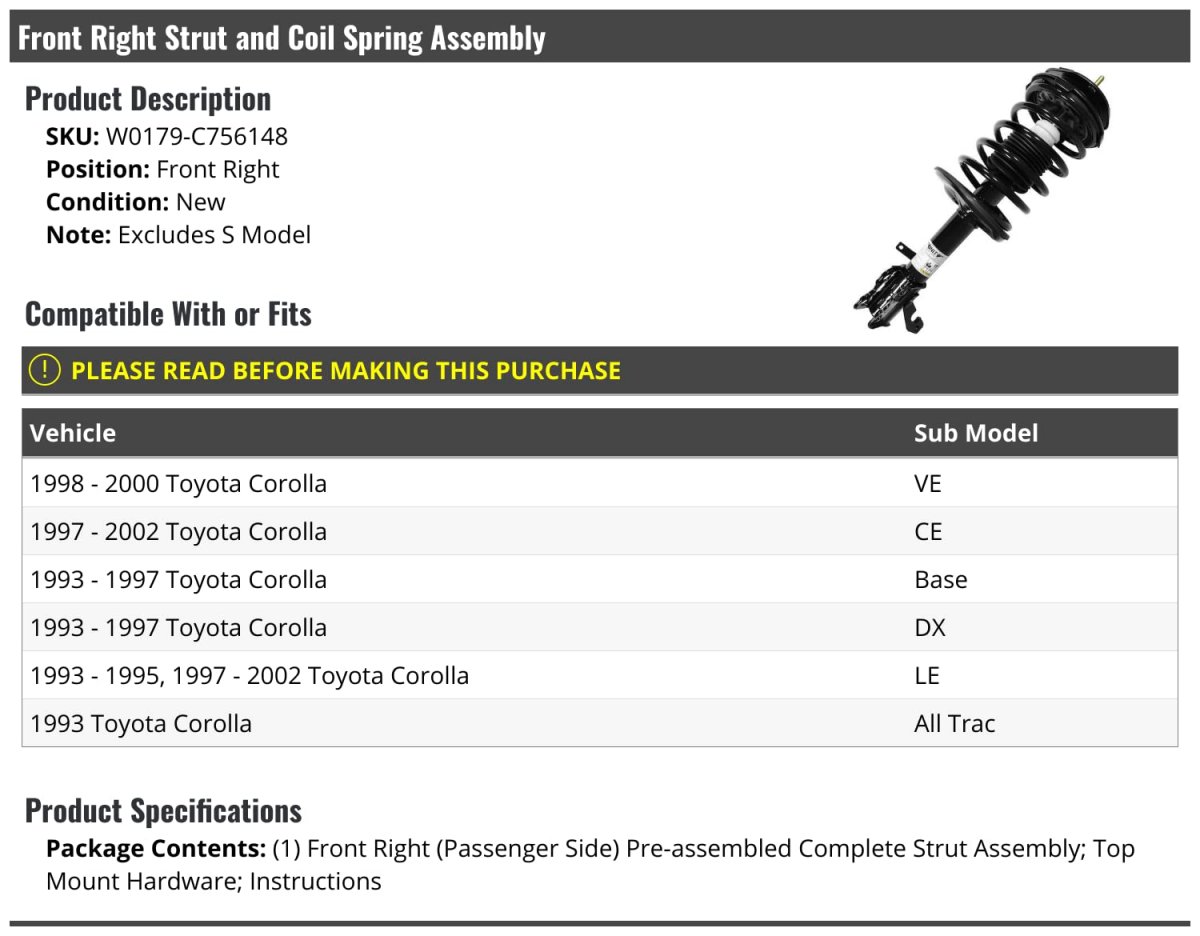The height and width of the screenshot is (936, 1200).
Task: Select the 1998 - 2000 Toyota Corolla row
Action: [179, 484]
